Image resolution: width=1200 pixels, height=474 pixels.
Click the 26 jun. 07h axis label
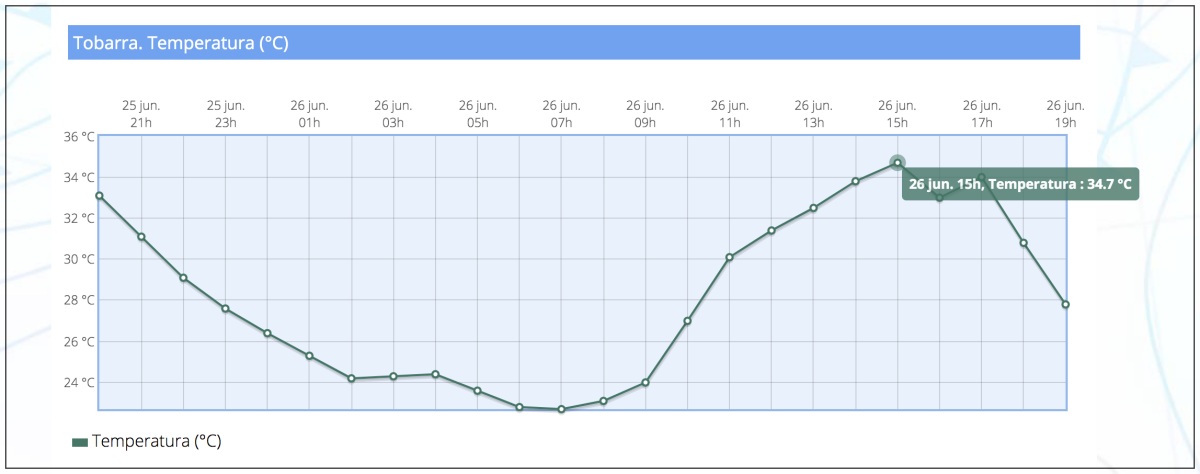(x=561, y=114)
